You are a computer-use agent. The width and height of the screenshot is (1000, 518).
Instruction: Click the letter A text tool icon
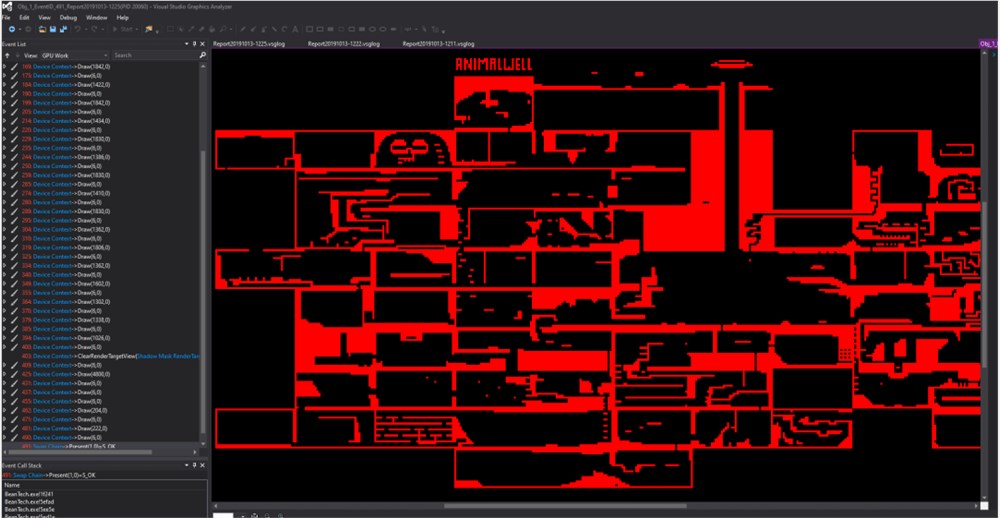click(x=293, y=29)
